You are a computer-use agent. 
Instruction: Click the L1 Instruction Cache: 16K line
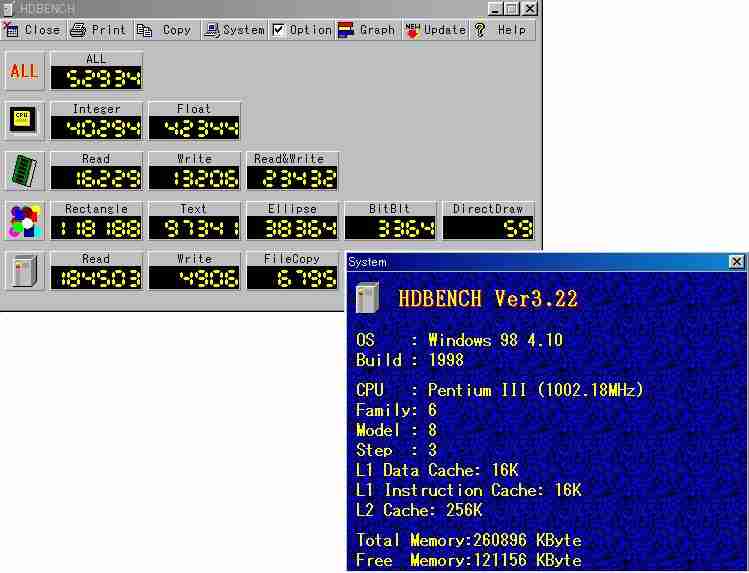[x=469, y=490]
